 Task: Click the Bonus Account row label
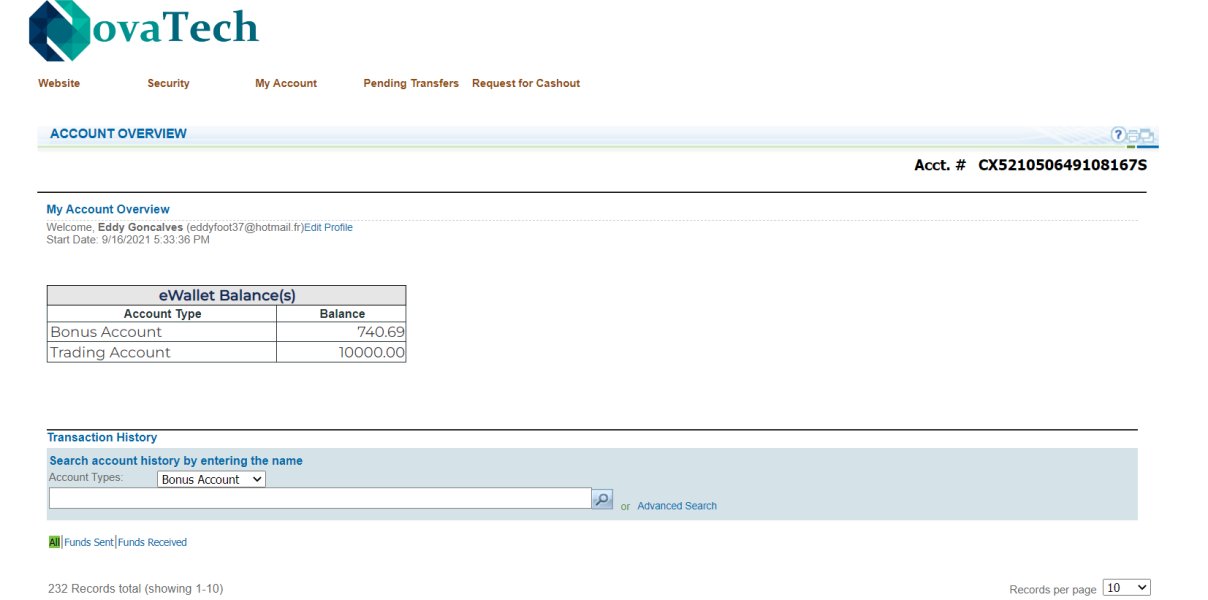106,332
